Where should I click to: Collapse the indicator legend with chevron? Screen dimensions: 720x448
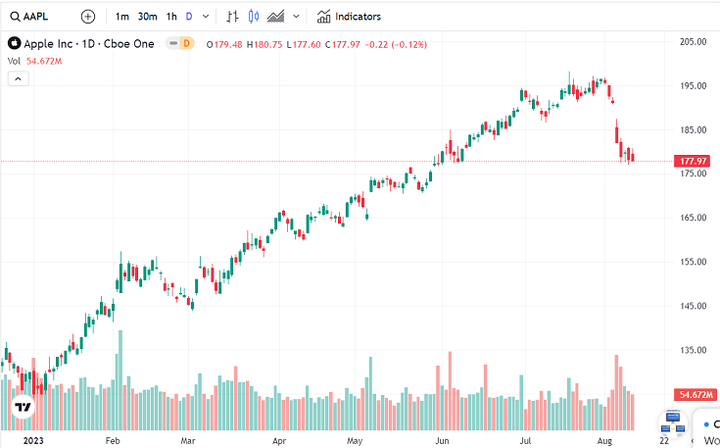tap(18, 79)
